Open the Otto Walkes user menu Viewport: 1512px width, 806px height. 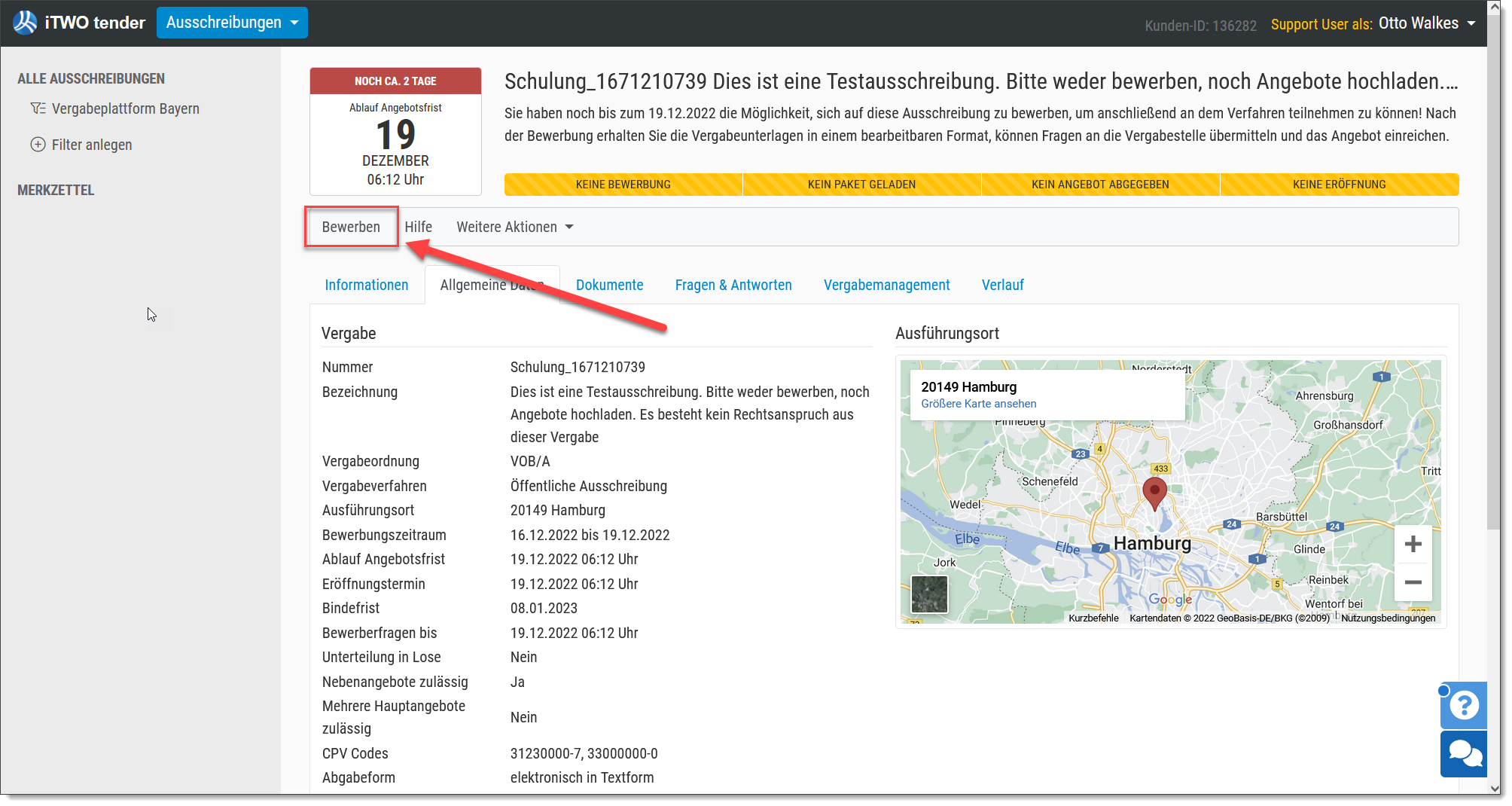coord(1426,23)
